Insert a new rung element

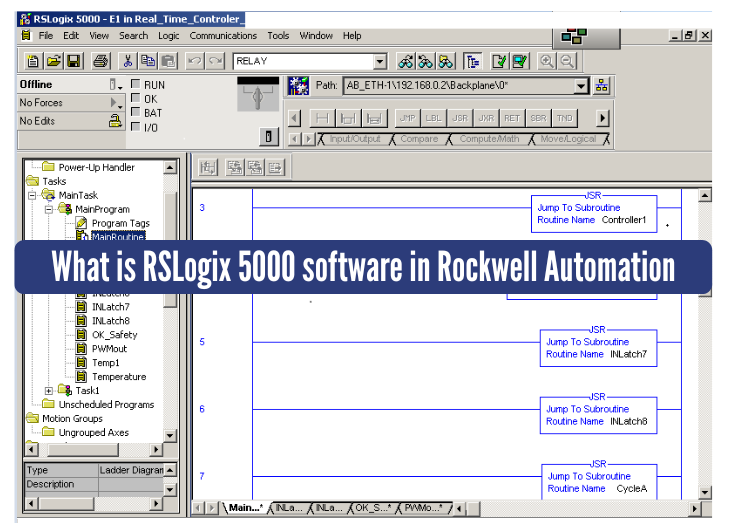coord(322,118)
